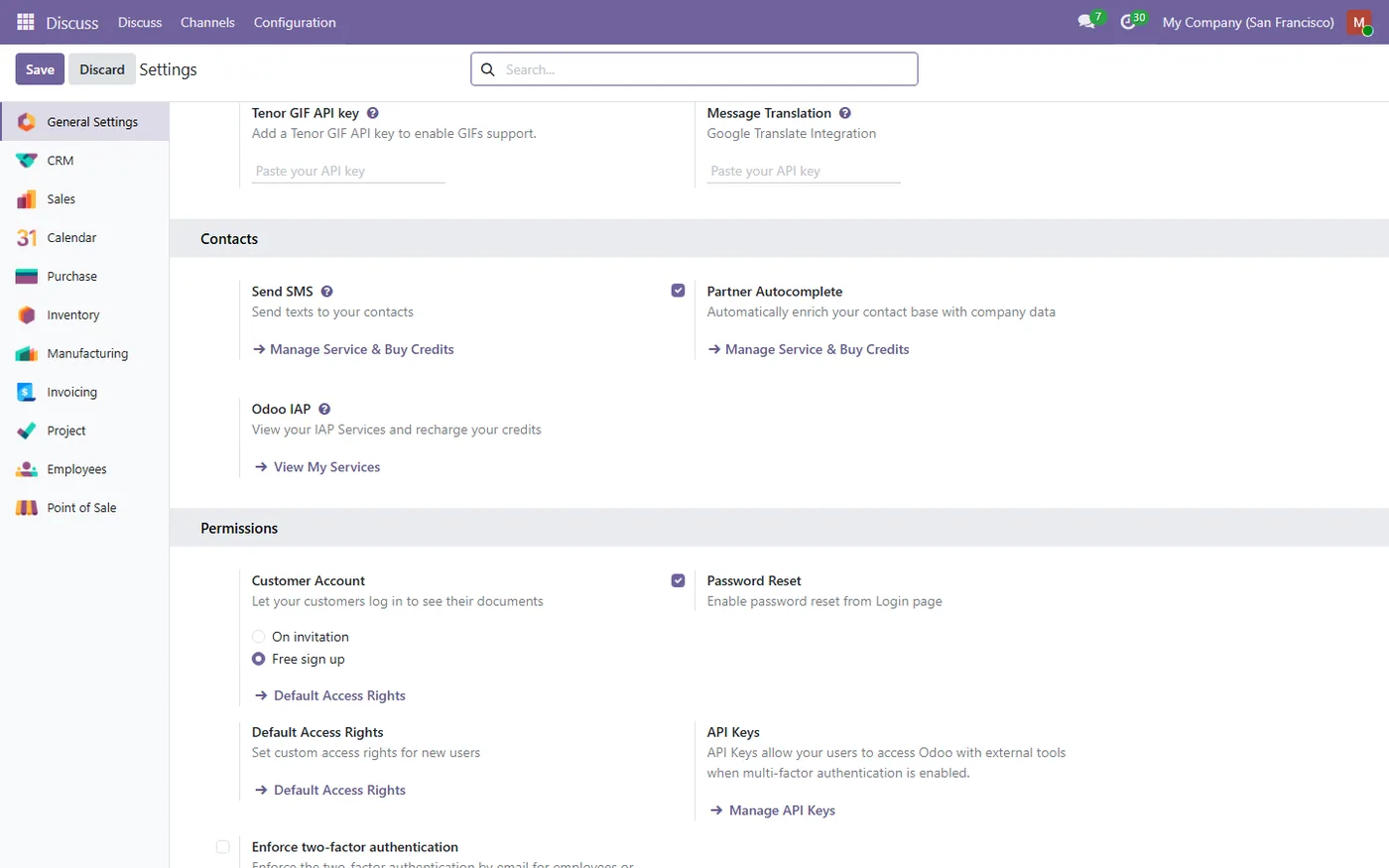Viewport: 1389px width, 868px height.
Task: Open the Discuss menu item
Action: click(140, 22)
